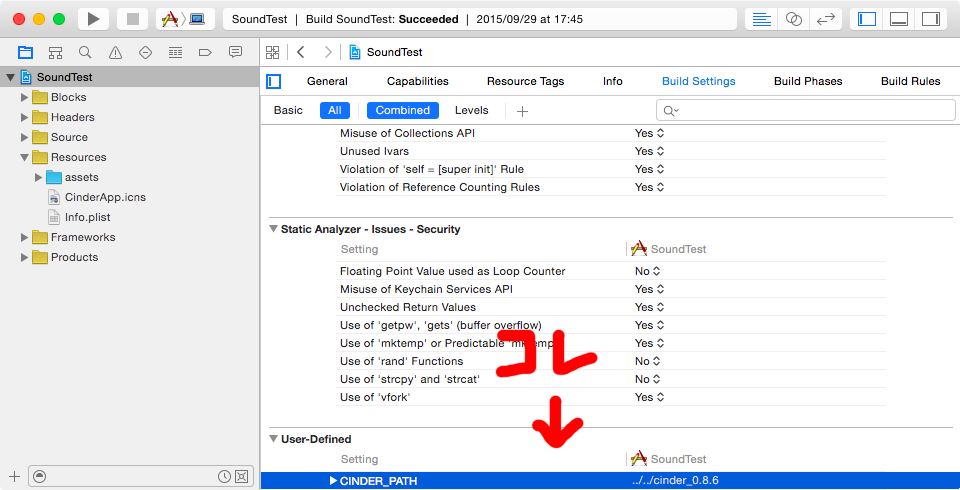Change Use of 'vfork' value
The height and width of the screenshot is (490, 960).
(x=650, y=397)
